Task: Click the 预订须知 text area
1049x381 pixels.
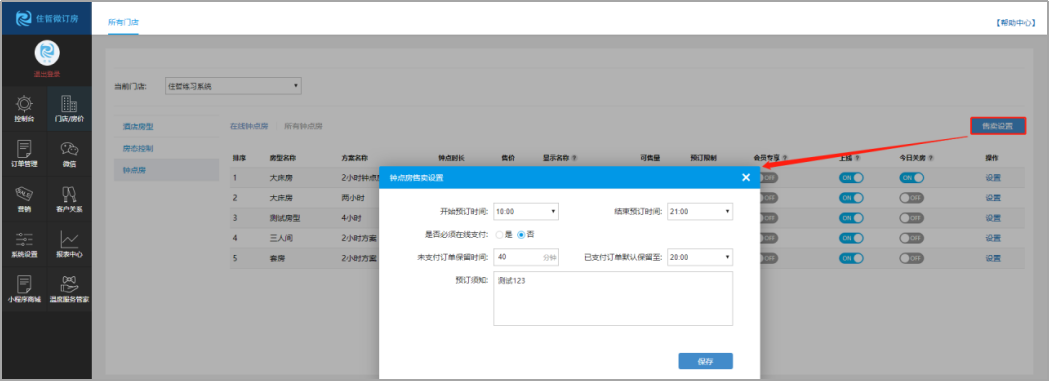Action: click(613, 298)
